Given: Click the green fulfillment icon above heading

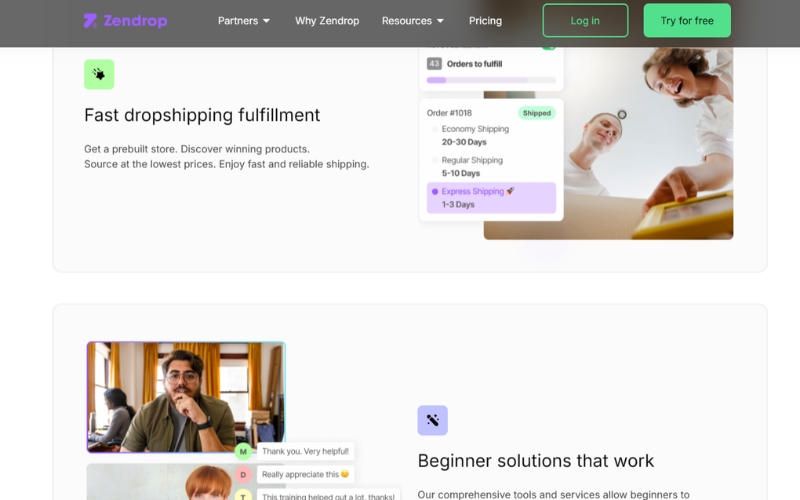Looking at the screenshot, I should (x=99, y=74).
